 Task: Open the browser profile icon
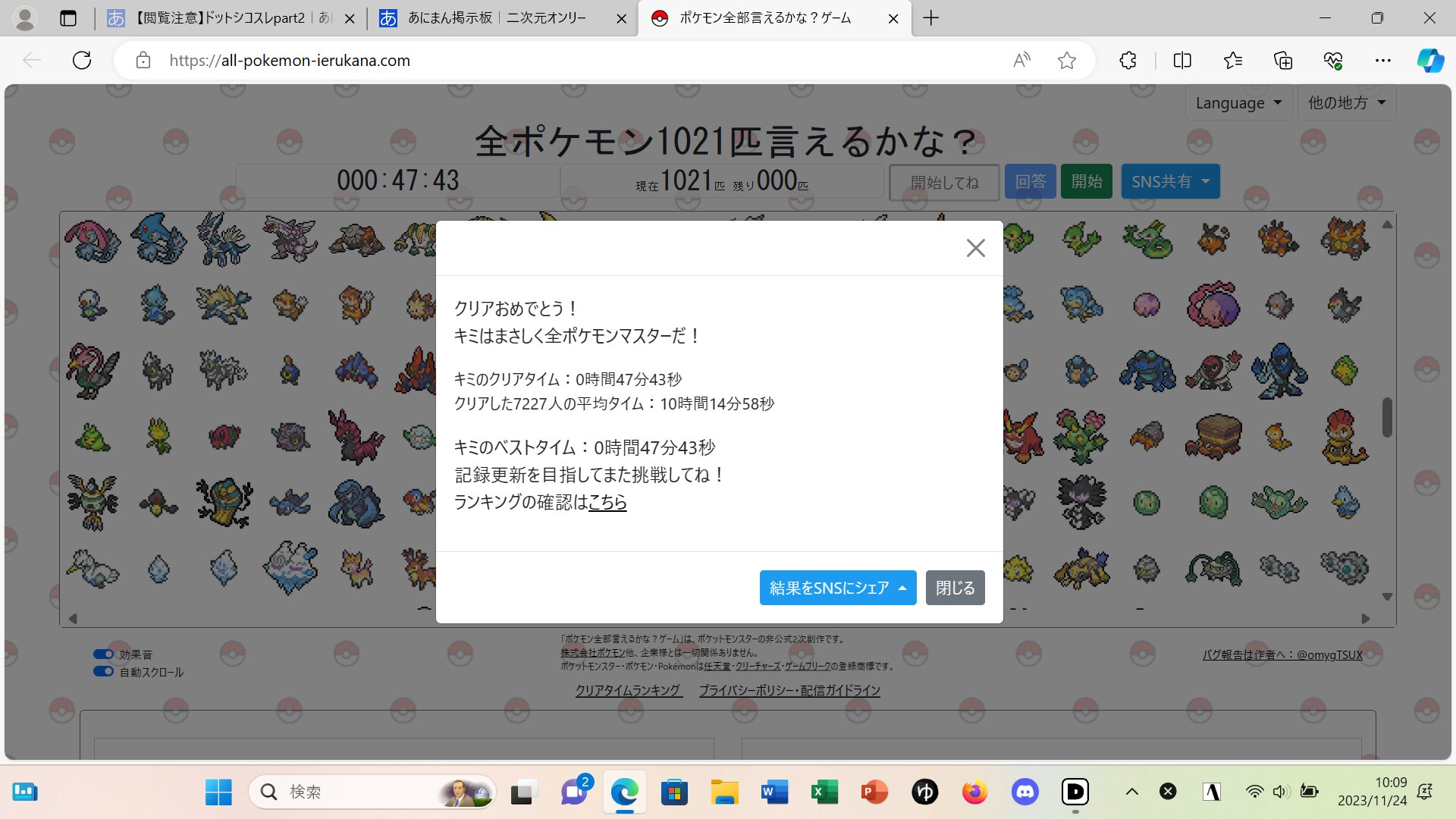25,18
